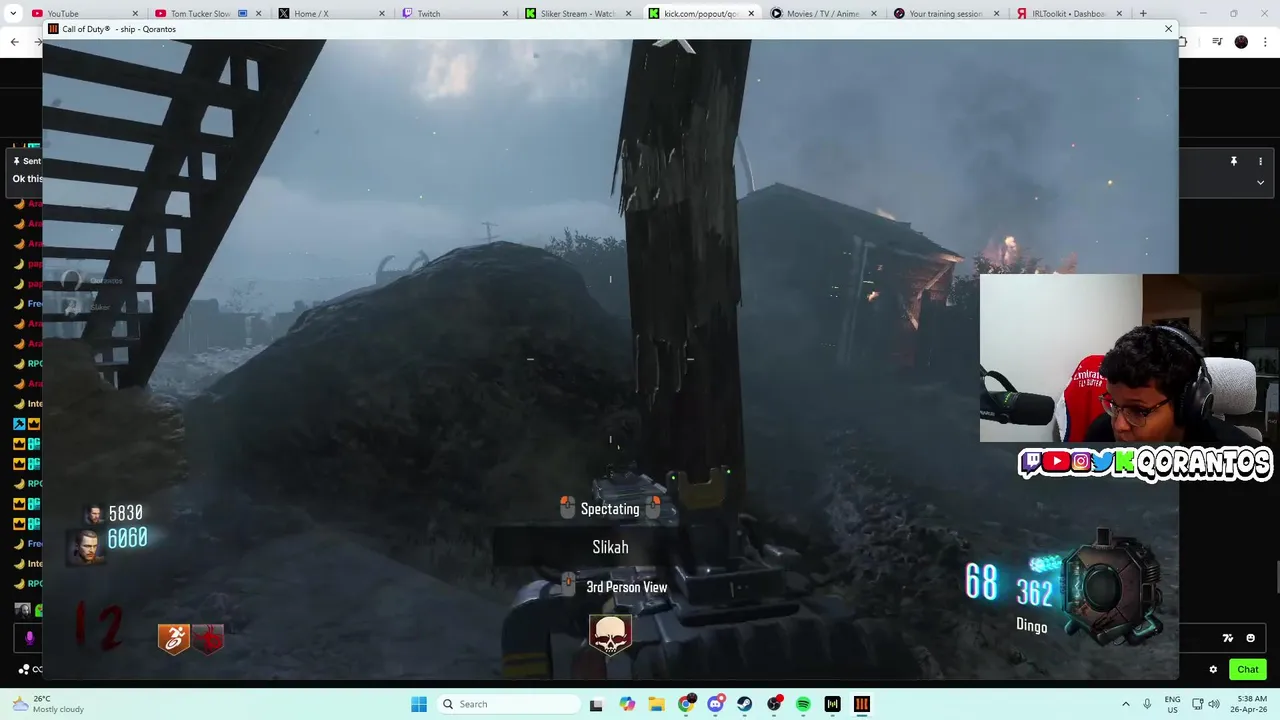Close the YouTube tab
The height and width of the screenshot is (720, 1280).
point(135,14)
